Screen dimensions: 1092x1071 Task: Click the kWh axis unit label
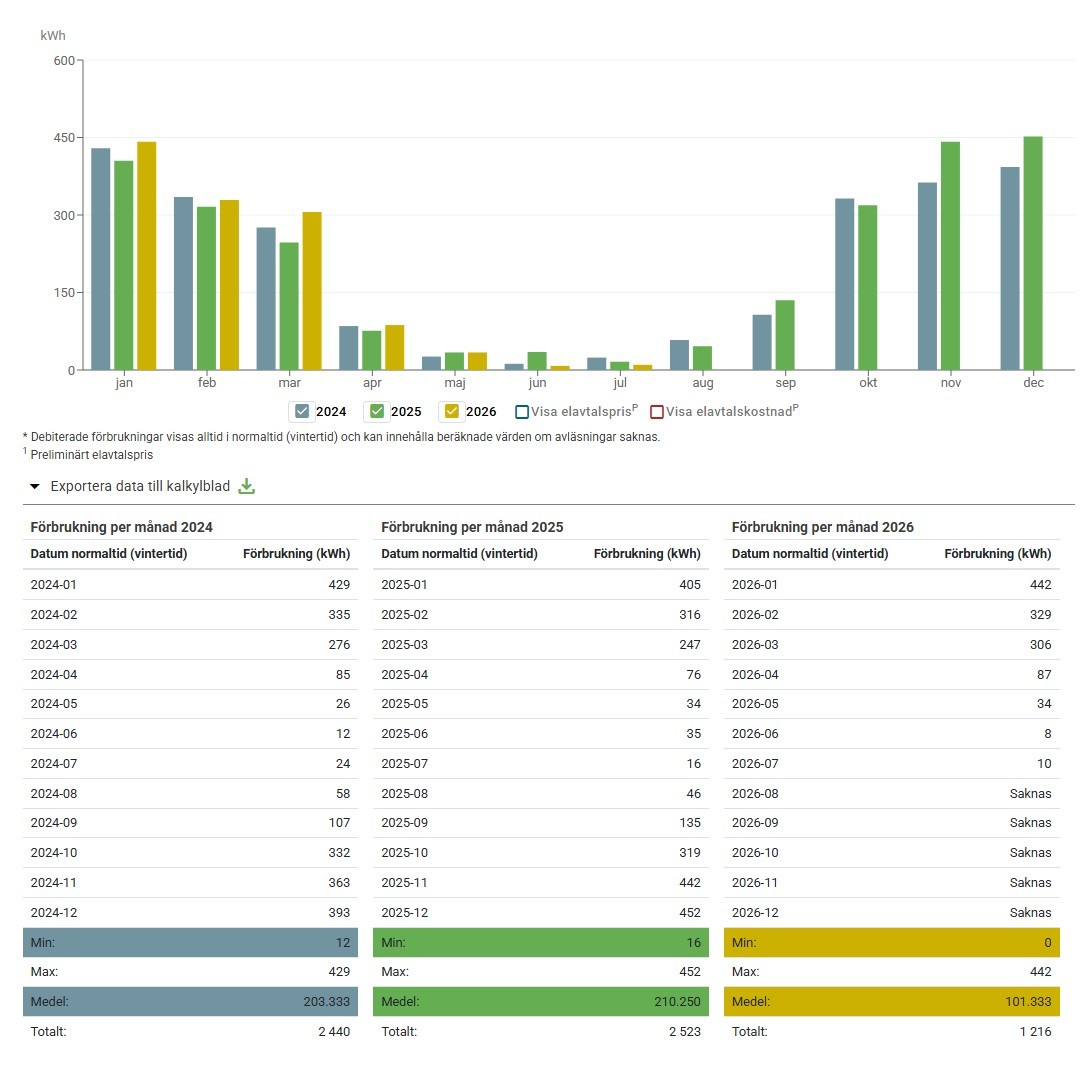pos(53,36)
